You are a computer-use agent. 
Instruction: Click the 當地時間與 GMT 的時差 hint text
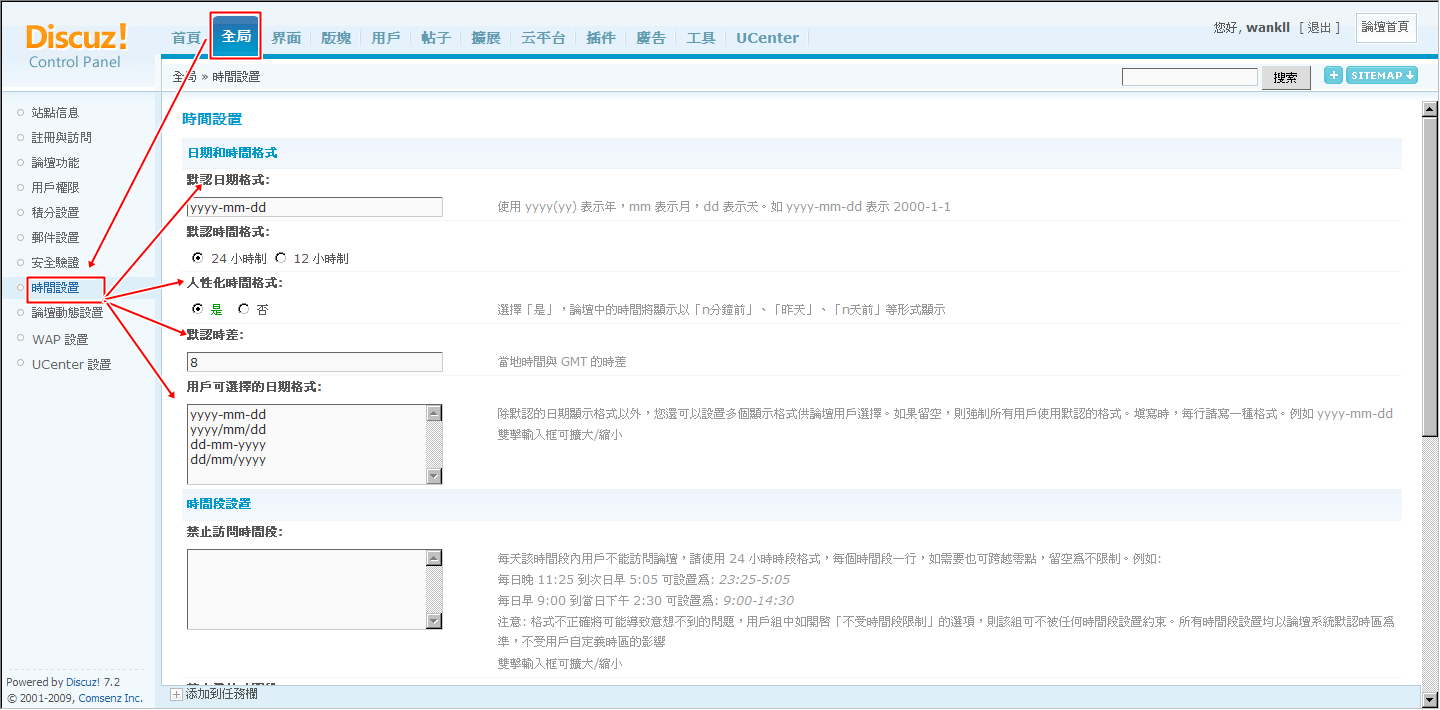(562, 362)
